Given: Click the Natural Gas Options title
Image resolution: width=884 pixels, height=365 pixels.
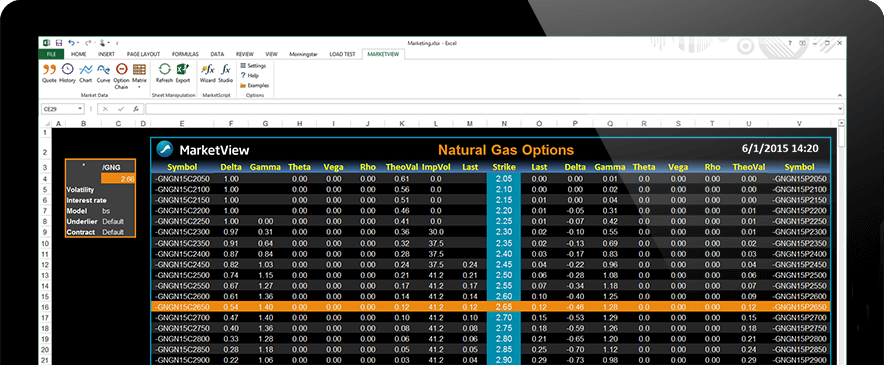Looking at the screenshot, I should (x=506, y=150).
